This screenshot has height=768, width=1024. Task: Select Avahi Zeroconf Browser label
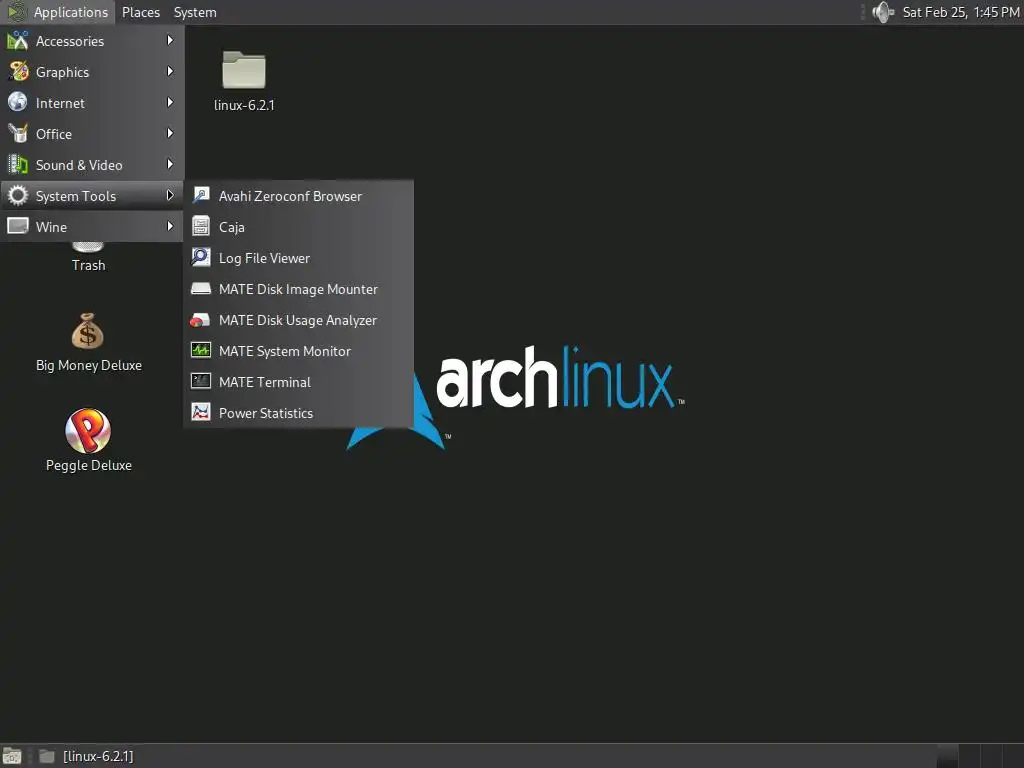click(290, 196)
